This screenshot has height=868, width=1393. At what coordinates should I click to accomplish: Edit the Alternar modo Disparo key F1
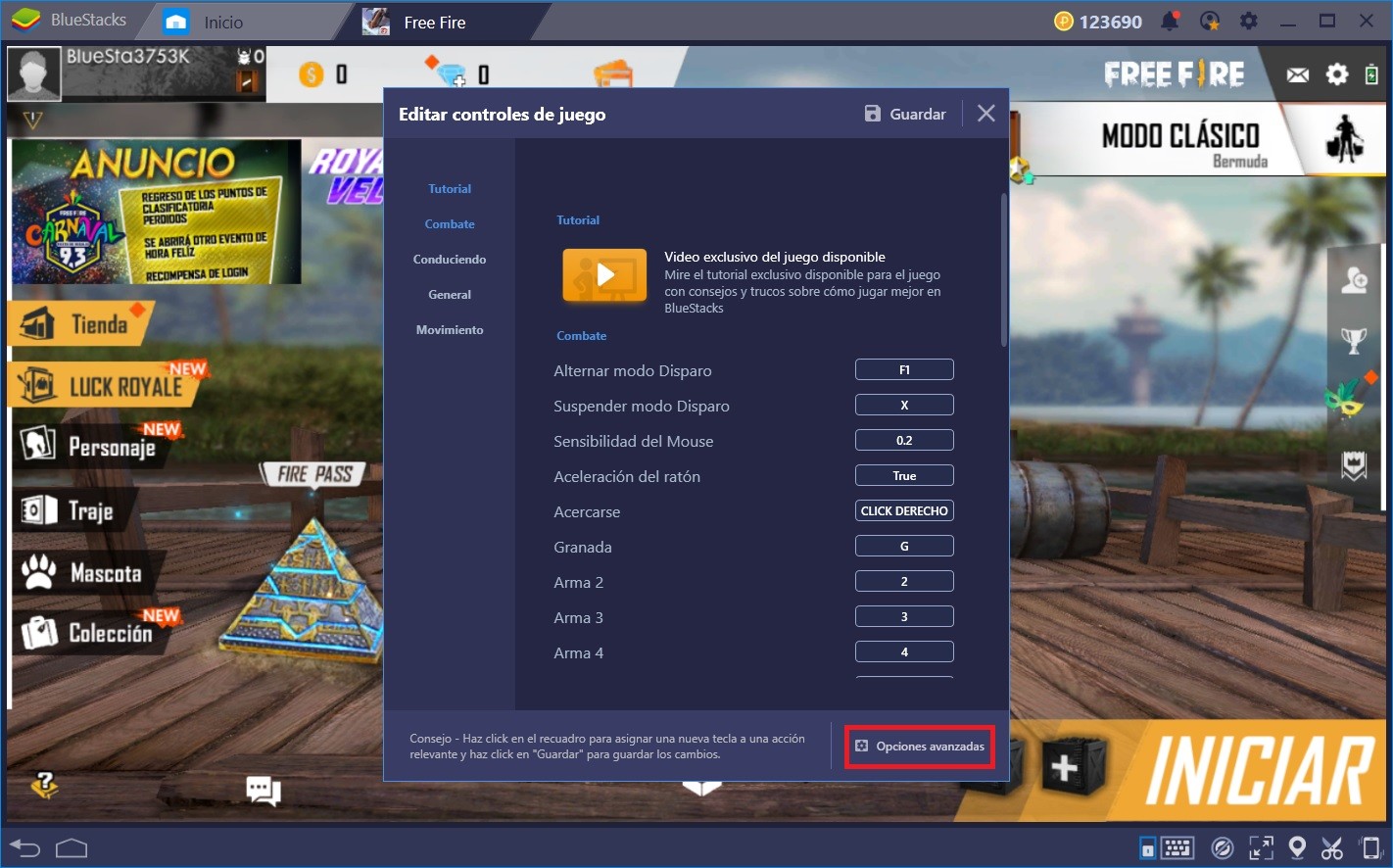[x=904, y=369]
